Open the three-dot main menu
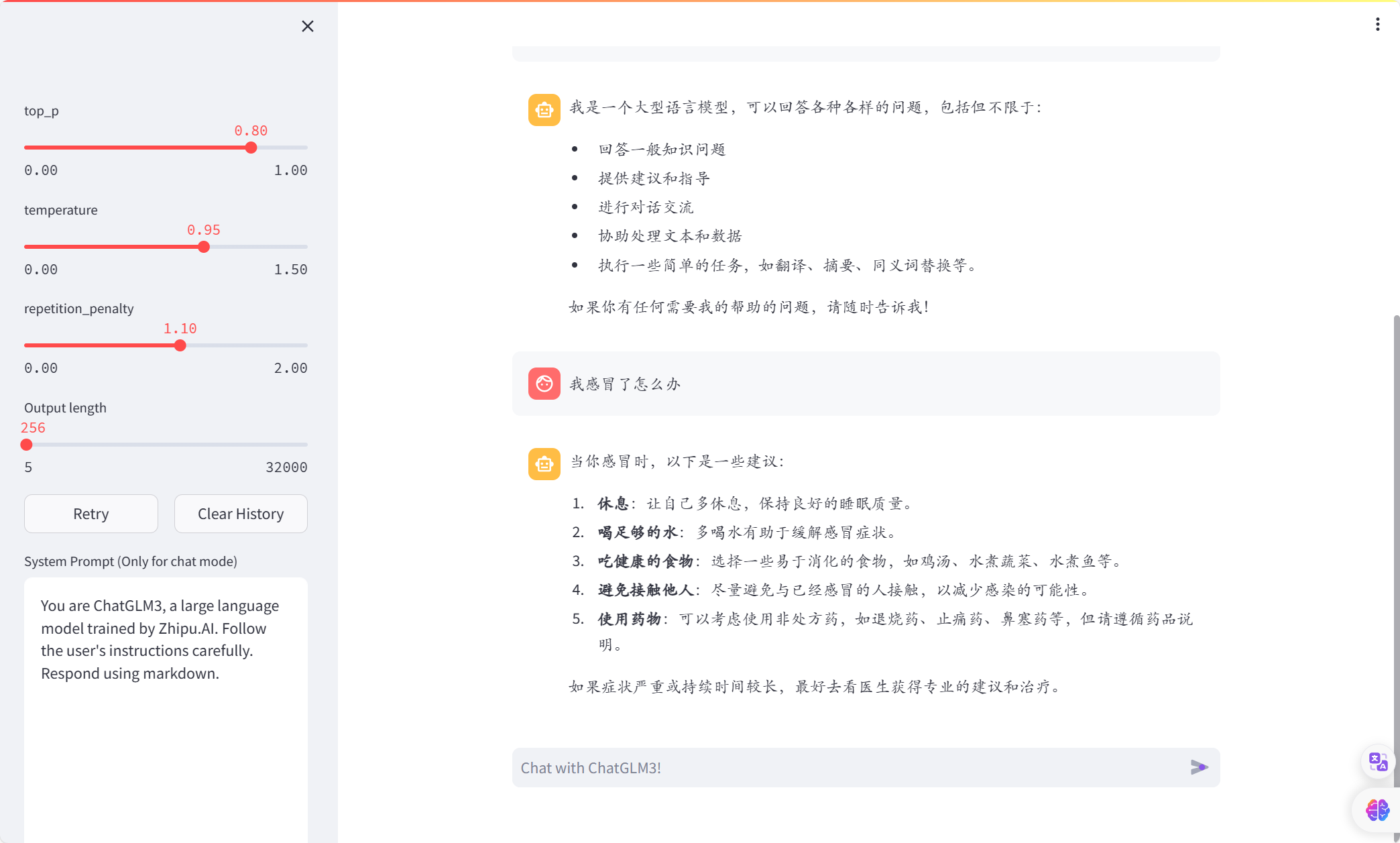Image resolution: width=1400 pixels, height=843 pixels. point(1377,25)
